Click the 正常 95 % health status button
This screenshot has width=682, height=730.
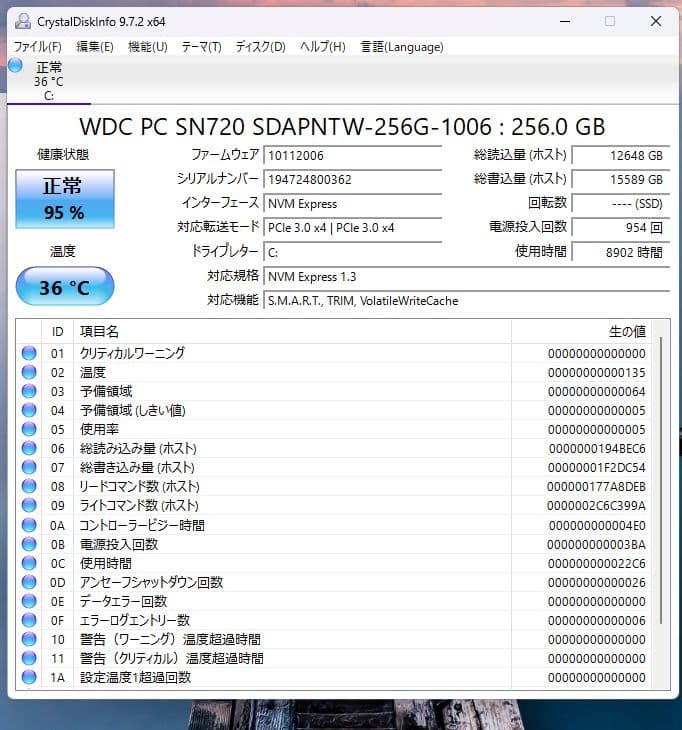tap(65, 199)
